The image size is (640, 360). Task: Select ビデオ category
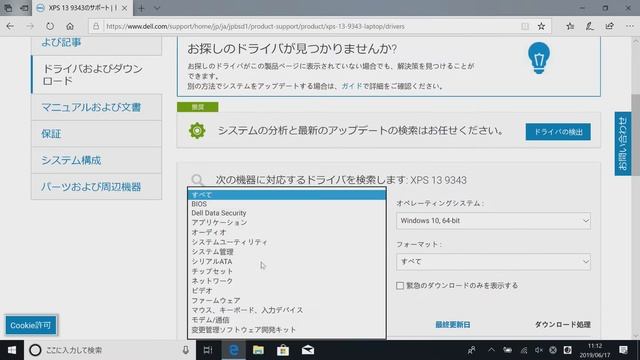[287, 291]
